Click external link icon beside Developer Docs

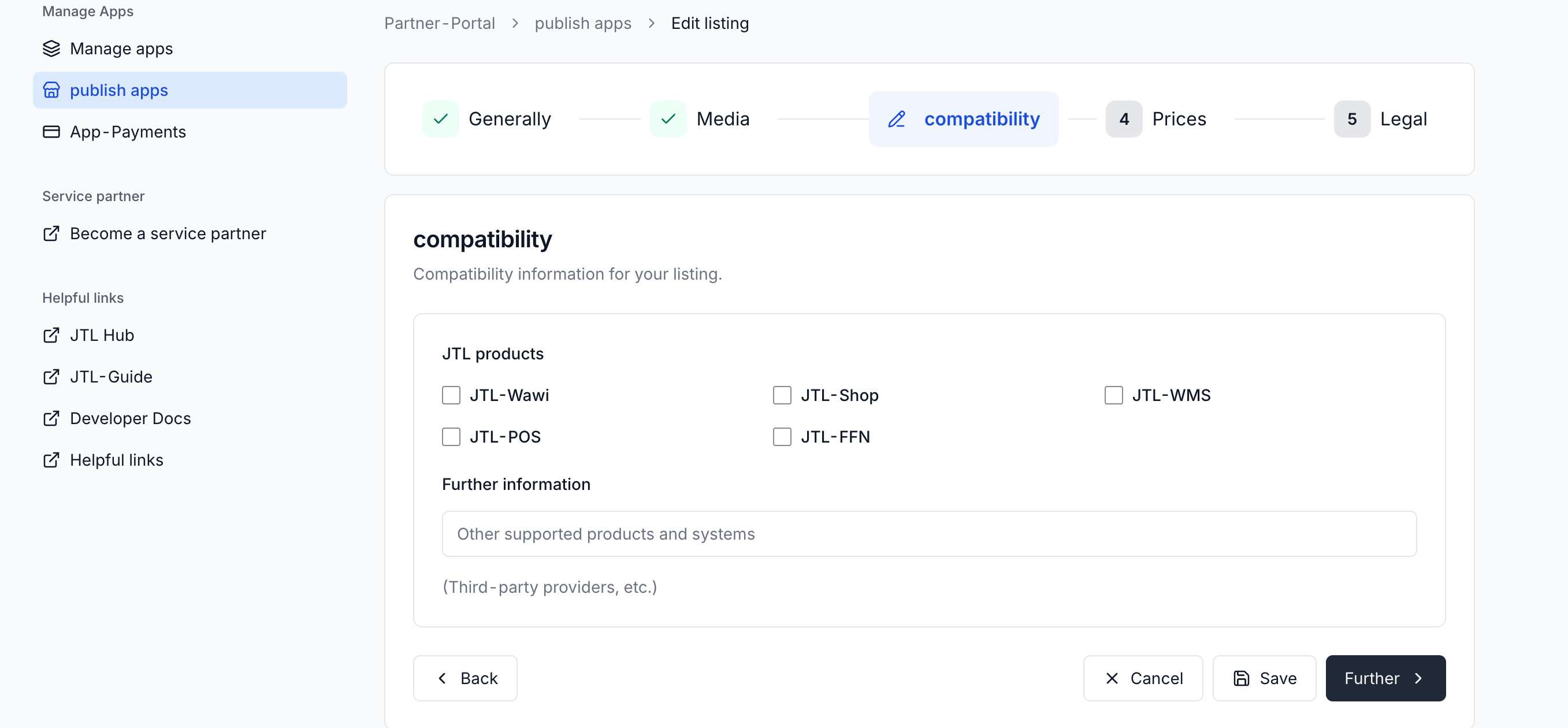click(x=51, y=418)
